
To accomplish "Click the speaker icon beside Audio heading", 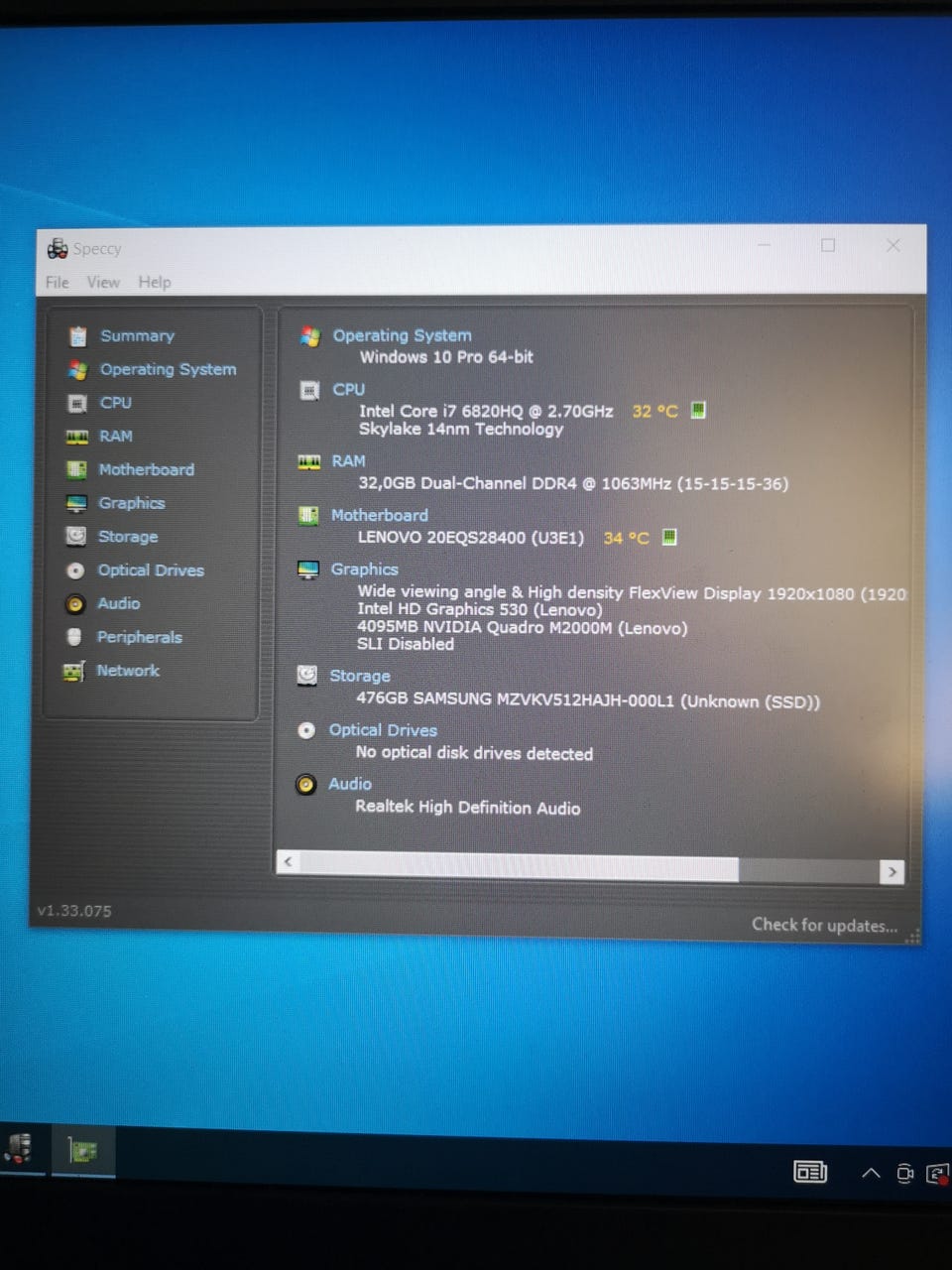I will 306,785.
